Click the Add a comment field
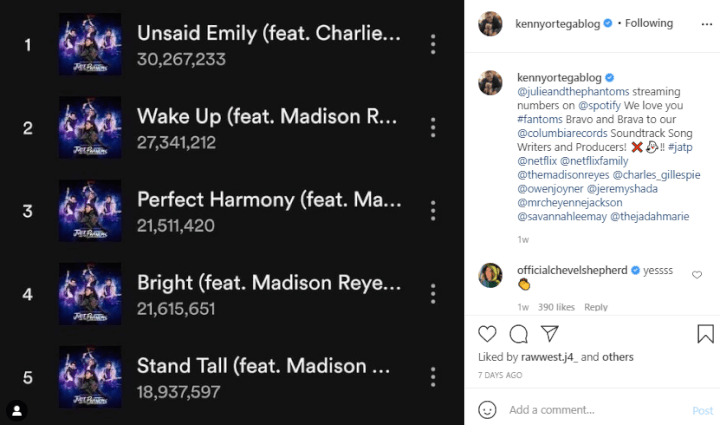The width and height of the screenshot is (720, 425). pyautogui.click(x=590, y=410)
